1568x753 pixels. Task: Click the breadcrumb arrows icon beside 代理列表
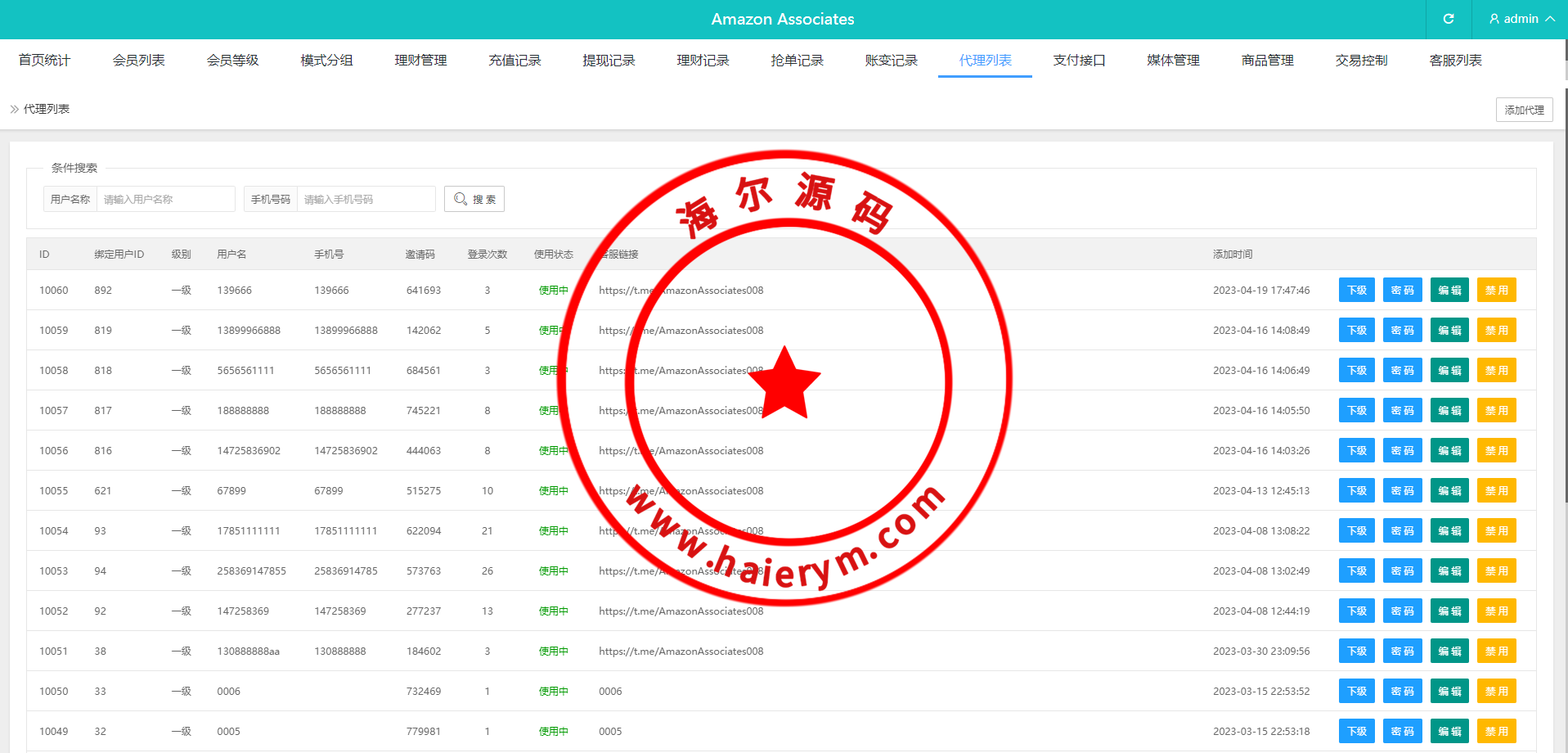pyautogui.click(x=15, y=109)
